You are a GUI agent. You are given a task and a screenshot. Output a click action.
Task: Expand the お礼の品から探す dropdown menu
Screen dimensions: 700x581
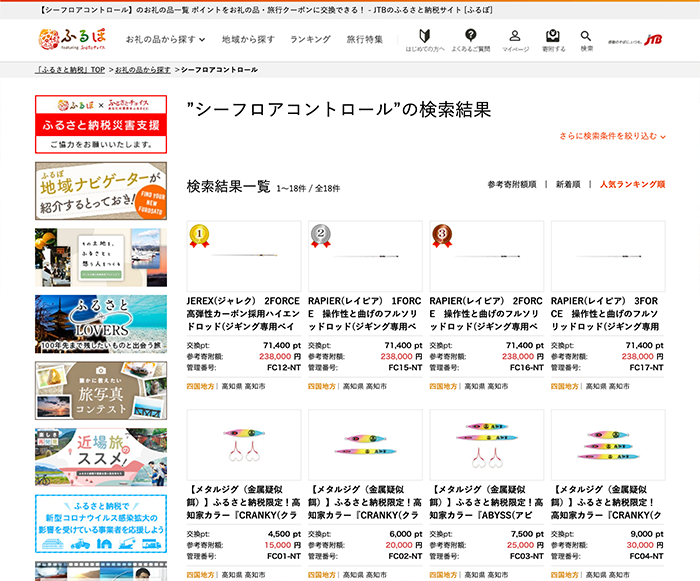pos(165,39)
